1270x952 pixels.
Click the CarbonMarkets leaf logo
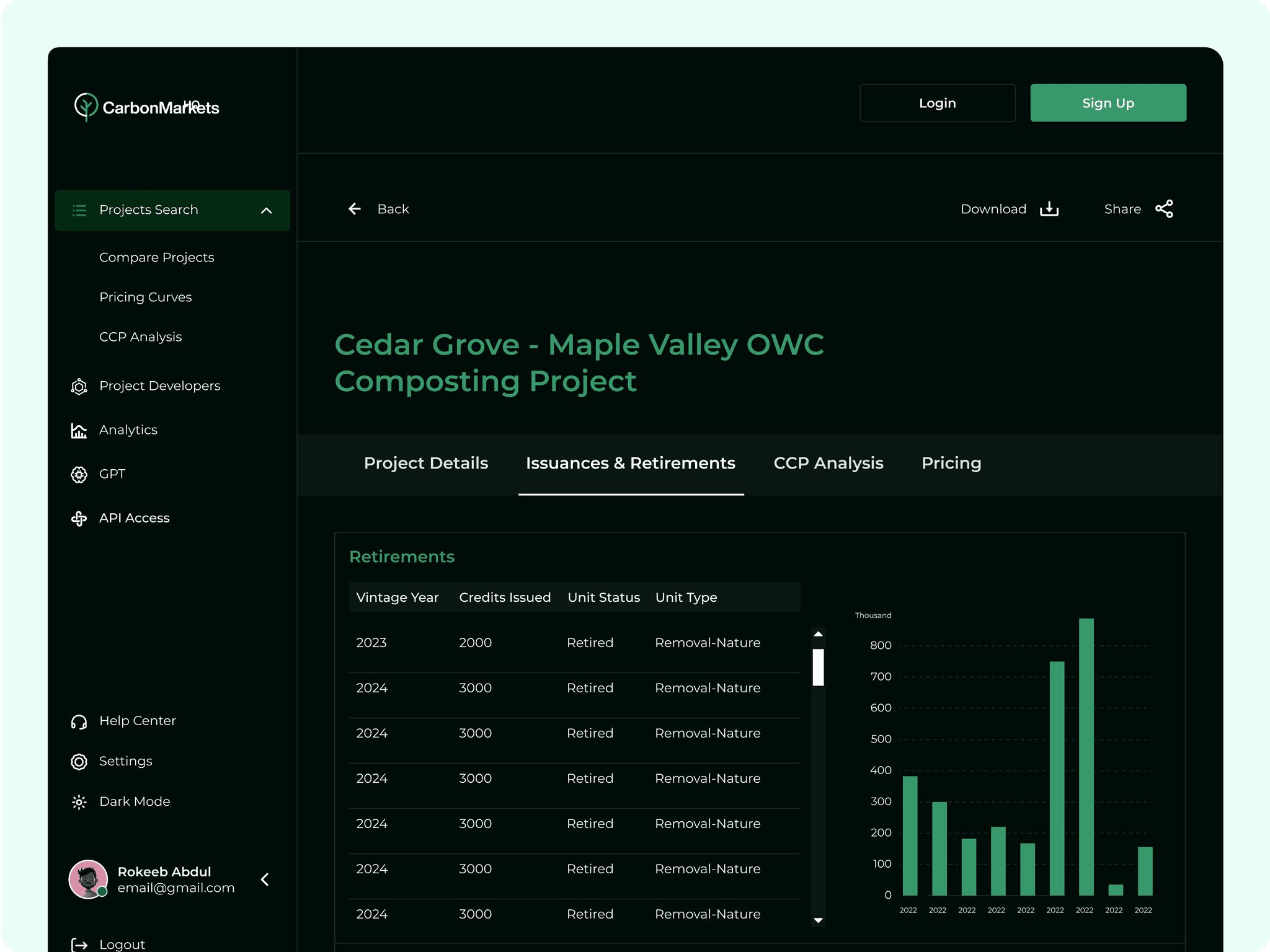pos(86,107)
